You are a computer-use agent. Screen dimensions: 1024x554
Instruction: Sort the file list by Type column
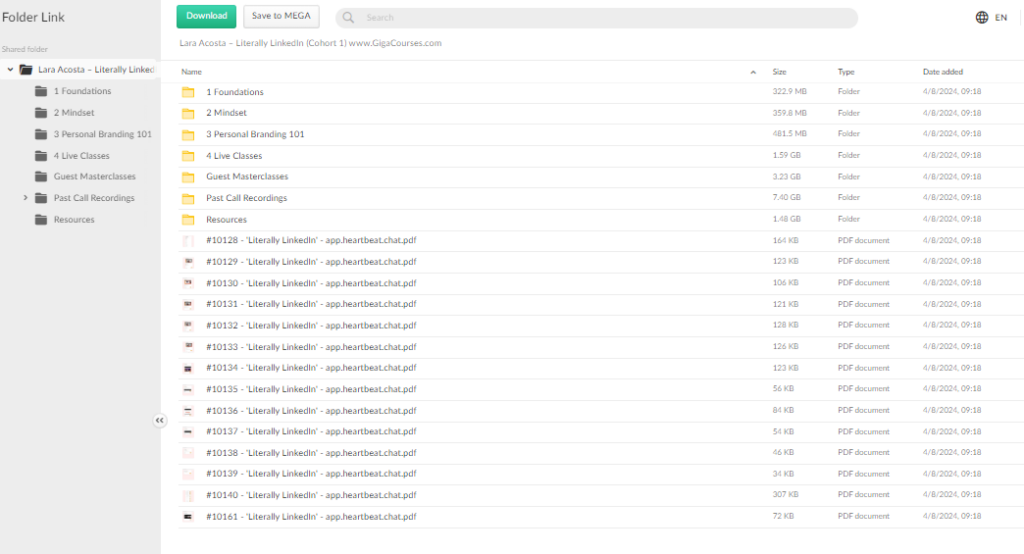point(846,72)
